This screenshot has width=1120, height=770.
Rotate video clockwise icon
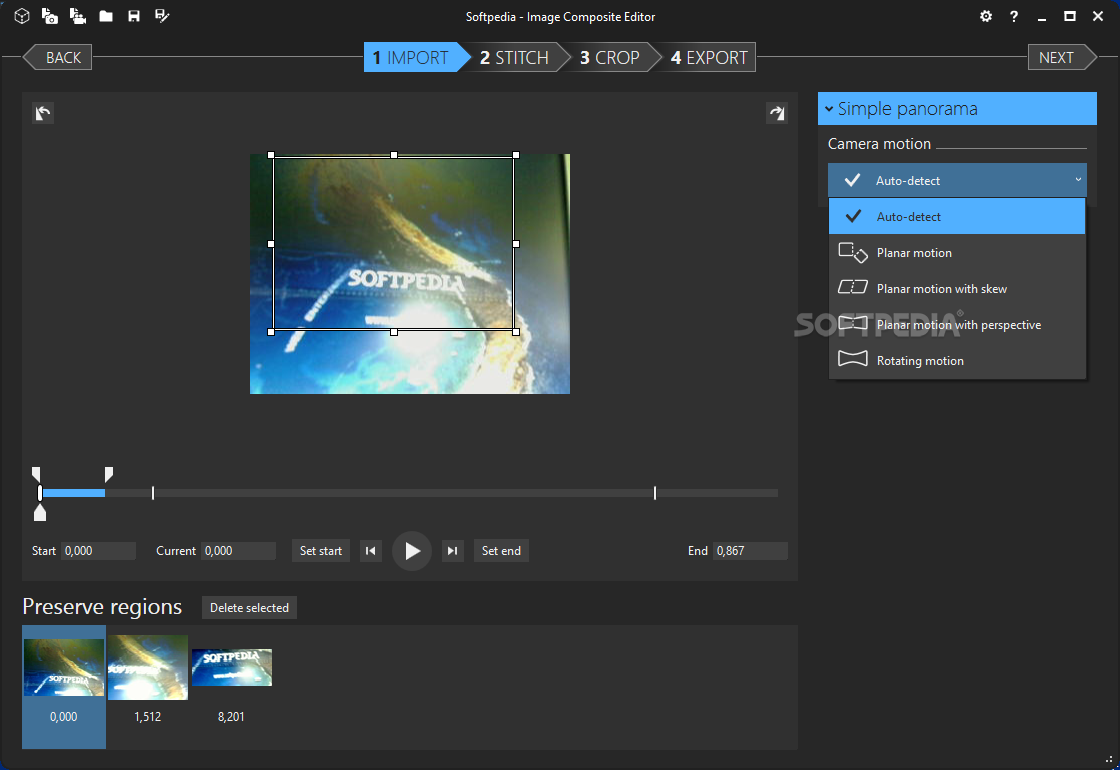click(x=776, y=112)
